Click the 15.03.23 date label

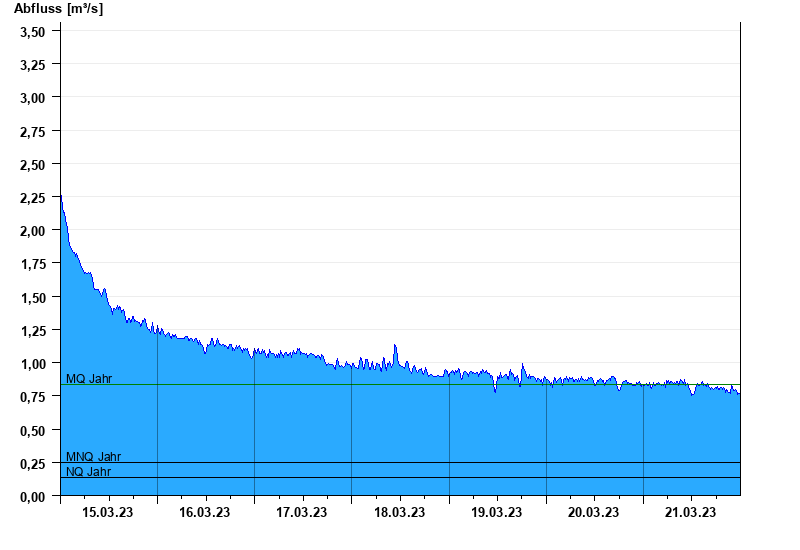click(107, 513)
